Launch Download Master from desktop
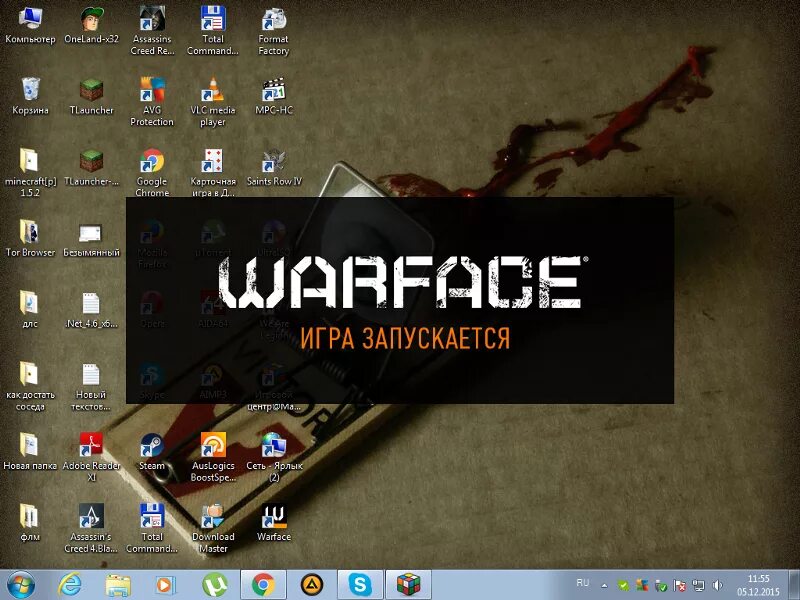 (213, 528)
